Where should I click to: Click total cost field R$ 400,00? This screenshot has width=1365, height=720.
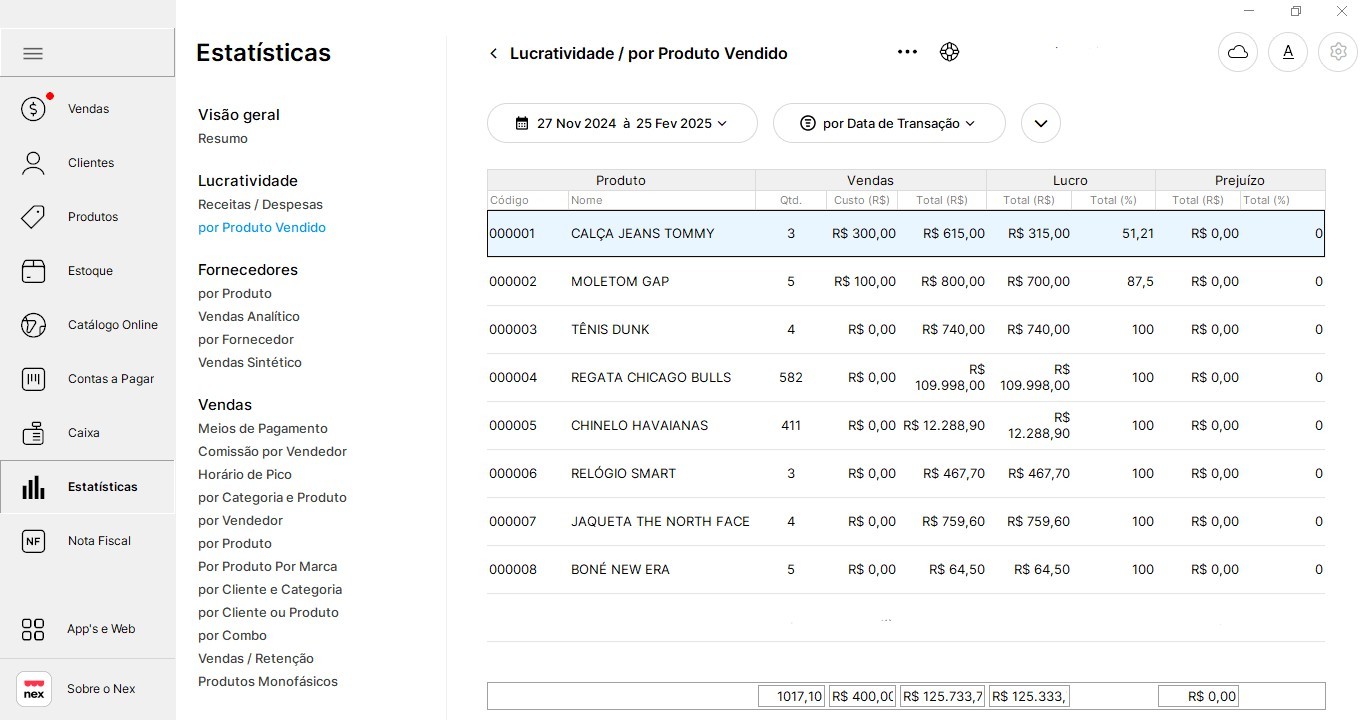click(x=862, y=696)
